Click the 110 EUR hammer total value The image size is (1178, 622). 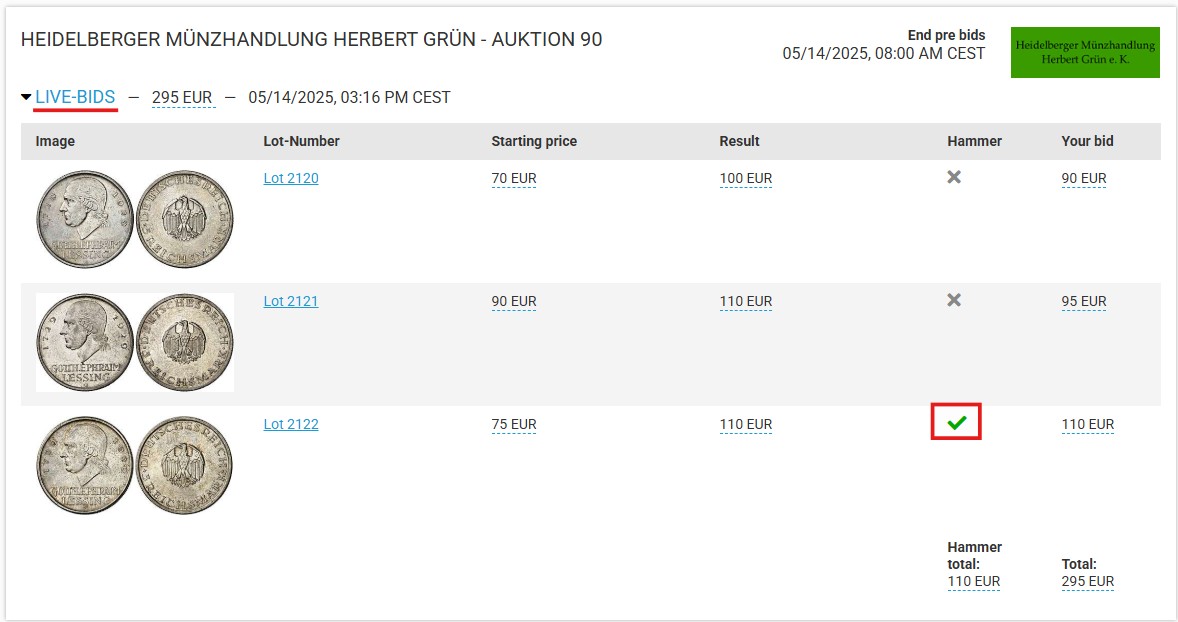[974, 581]
